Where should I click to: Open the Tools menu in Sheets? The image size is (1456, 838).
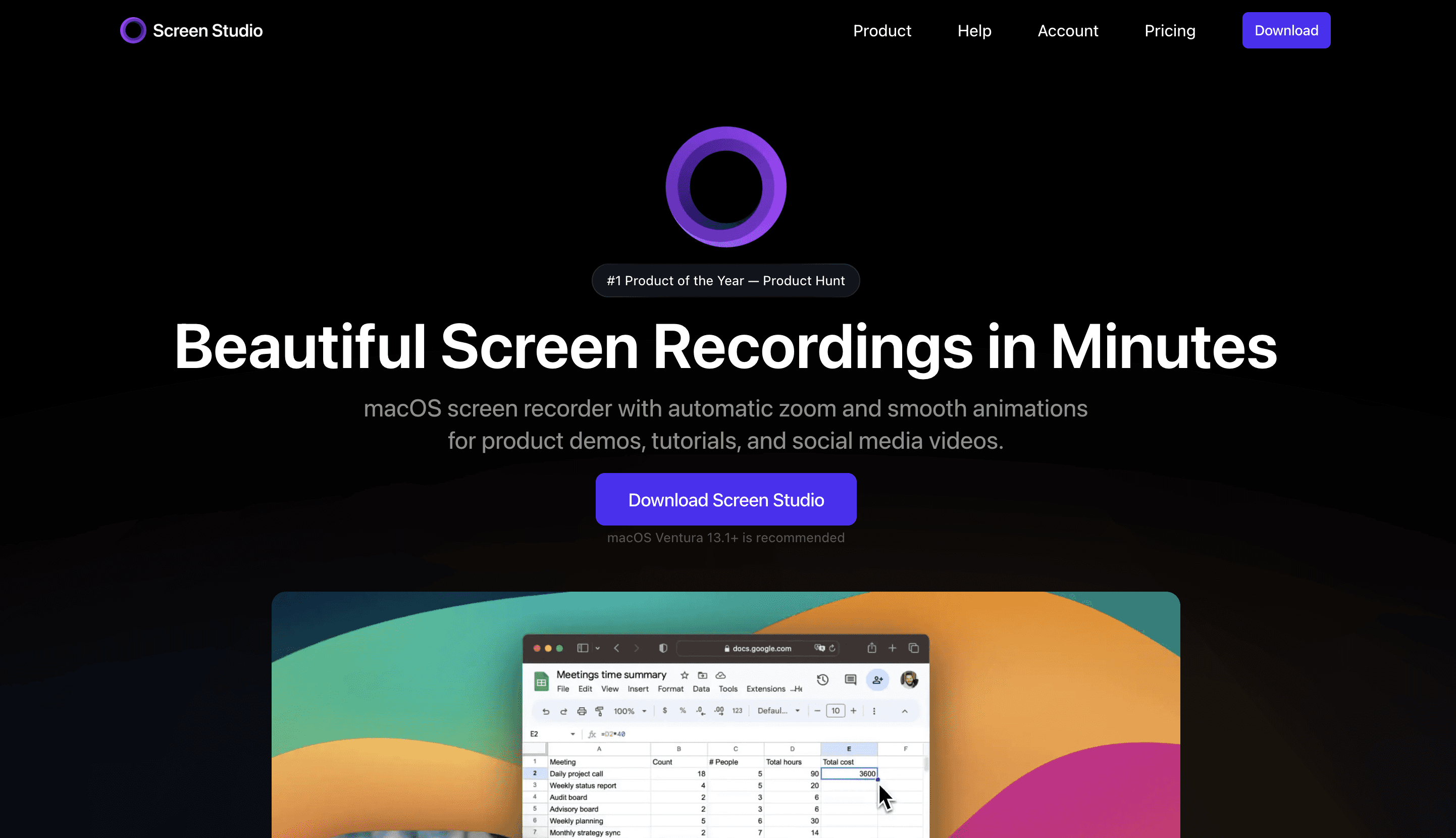(728, 689)
